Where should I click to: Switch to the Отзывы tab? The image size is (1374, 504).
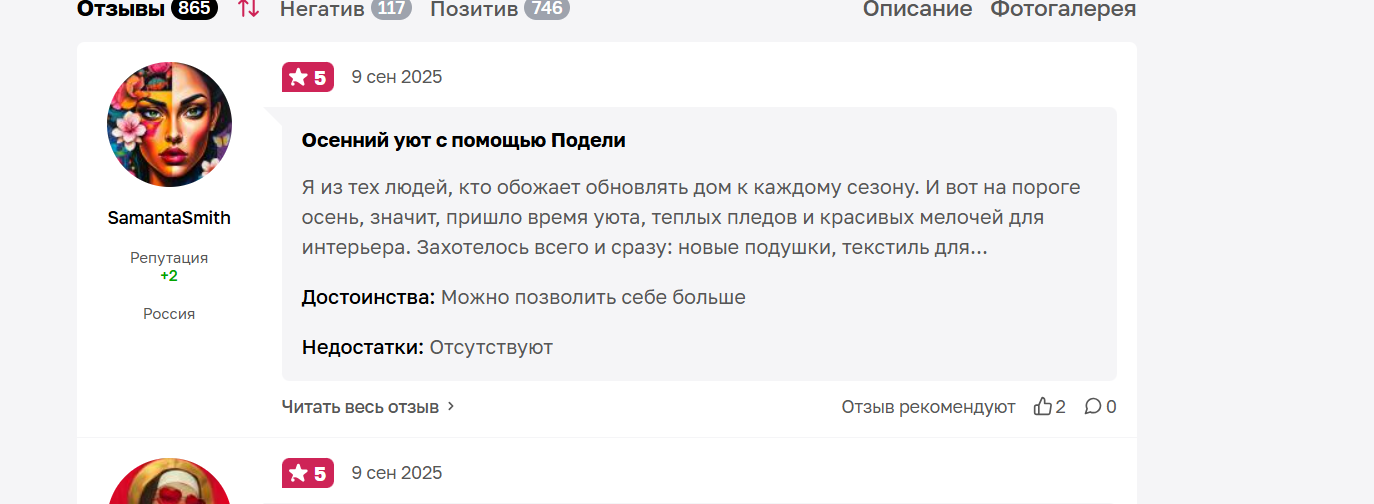tap(121, 9)
